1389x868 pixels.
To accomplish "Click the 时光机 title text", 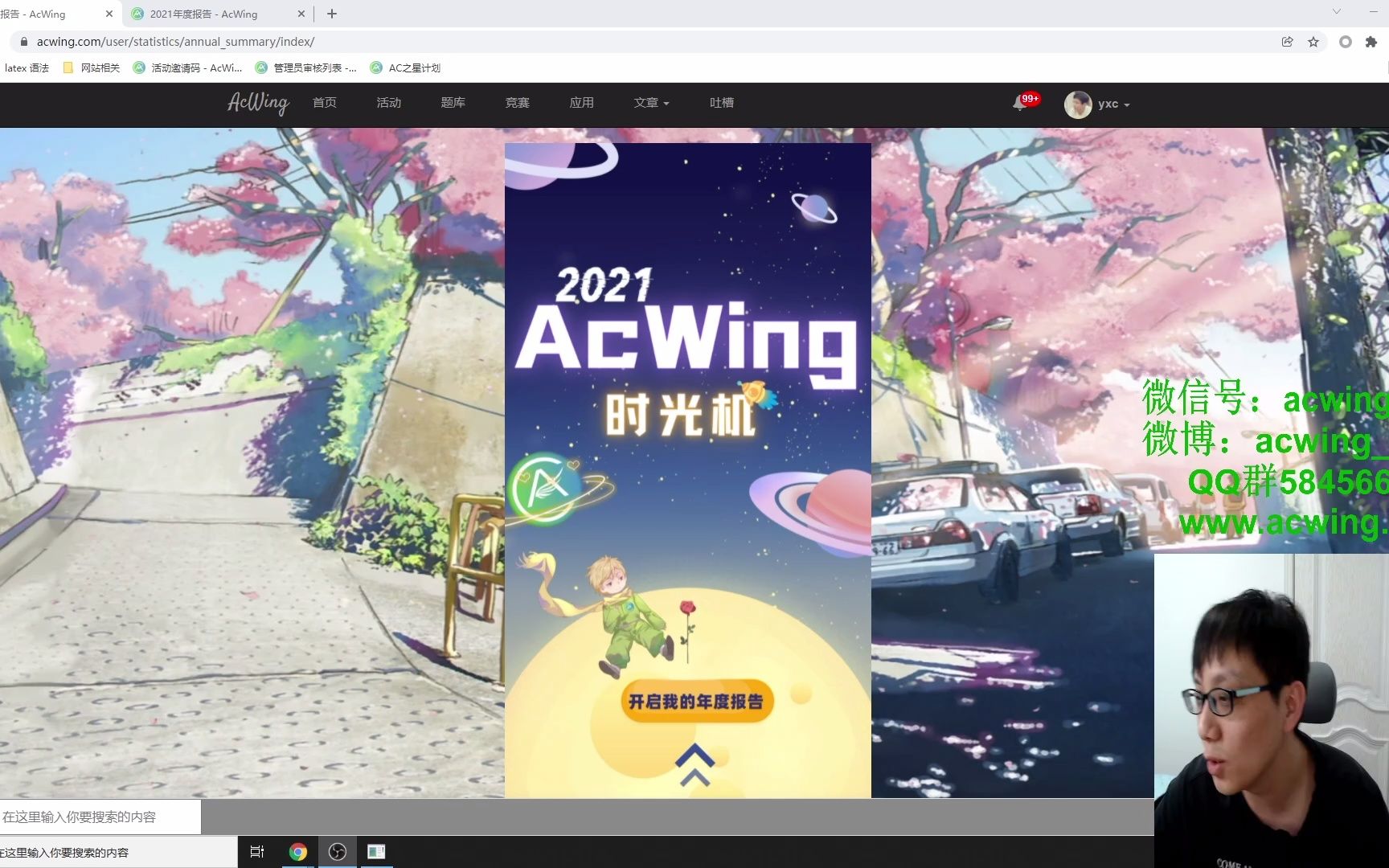I will pos(680,416).
